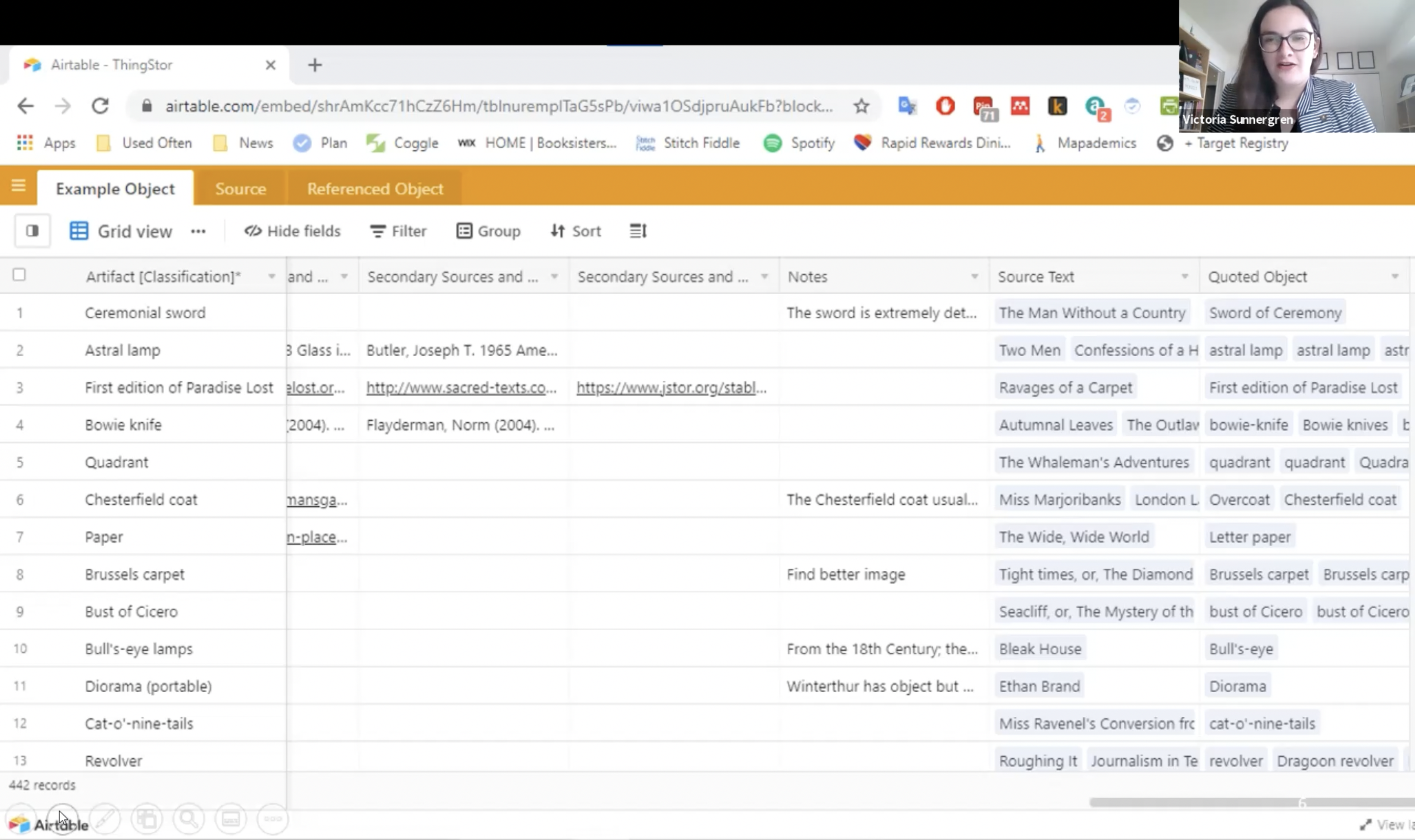The width and height of the screenshot is (1415, 840).
Task: Check the select-all records checkbox
Action: (19, 275)
